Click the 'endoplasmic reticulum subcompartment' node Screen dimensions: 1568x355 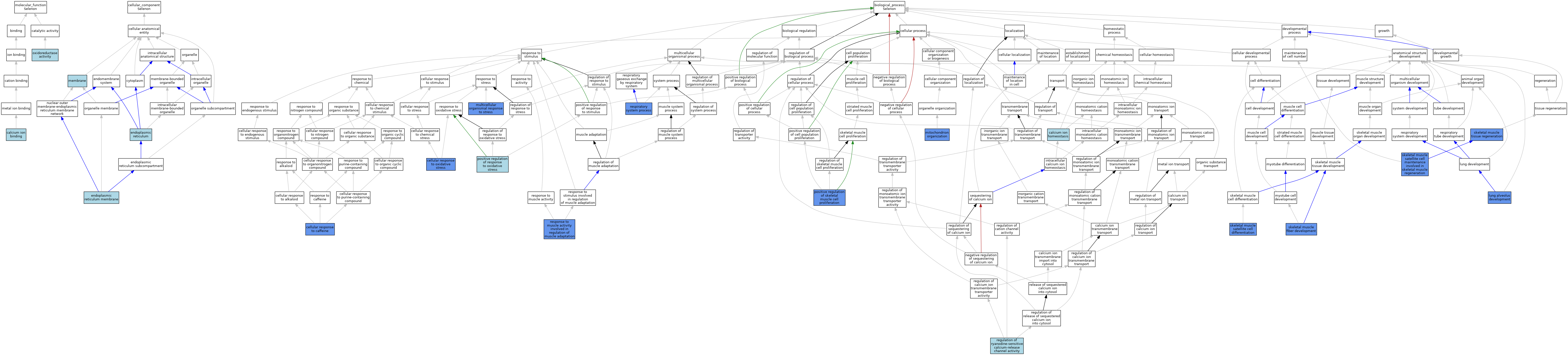click(x=141, y=165)
